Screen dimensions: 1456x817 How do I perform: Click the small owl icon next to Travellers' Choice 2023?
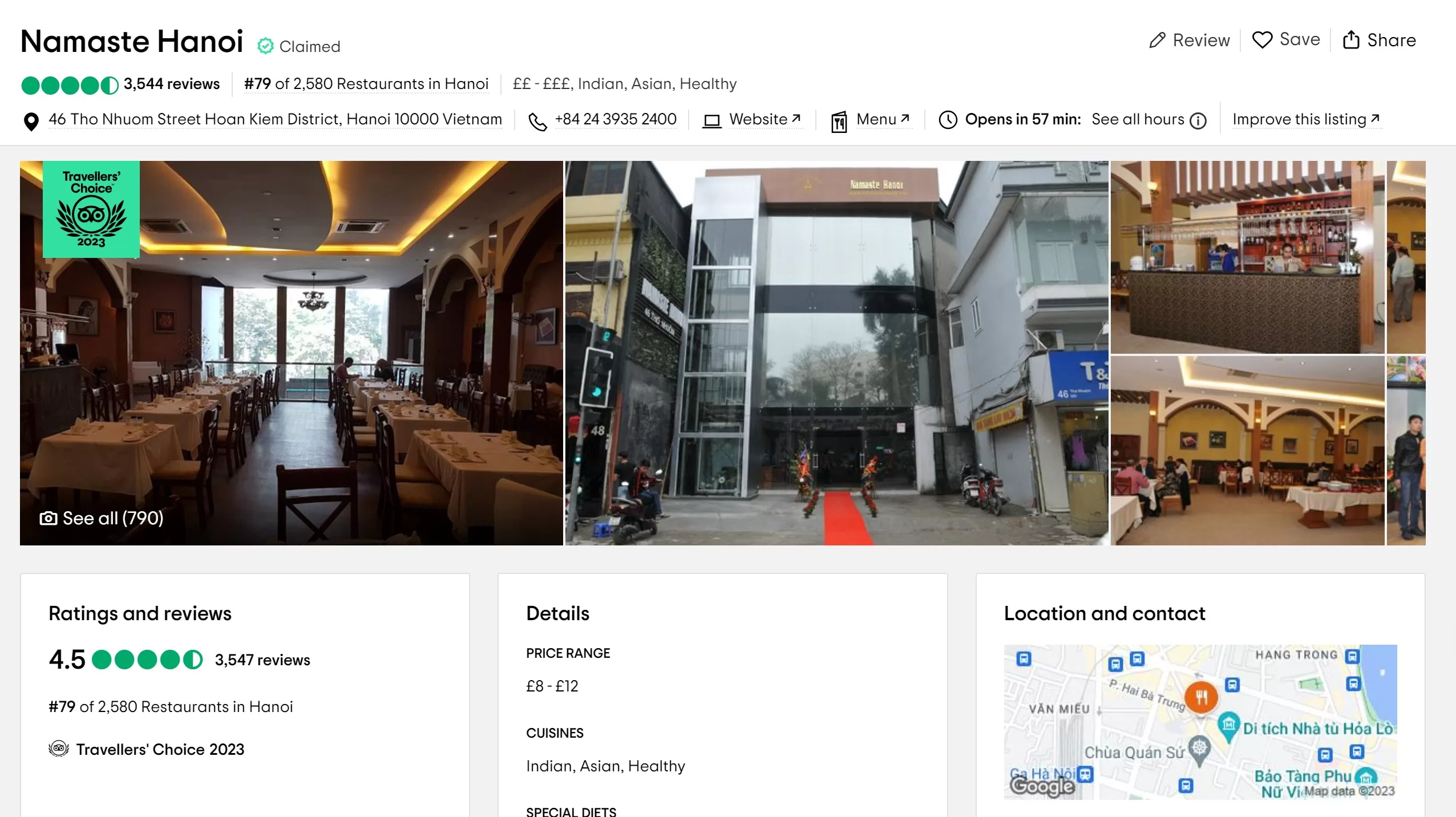coord(58,749)
